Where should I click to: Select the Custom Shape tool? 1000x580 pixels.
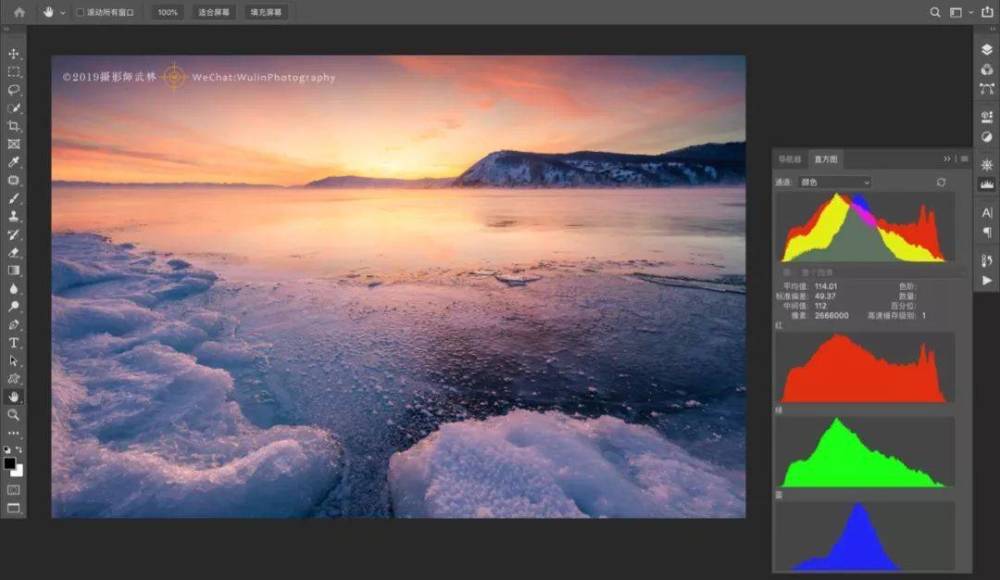pyautogui.click(x=13, y=378)
